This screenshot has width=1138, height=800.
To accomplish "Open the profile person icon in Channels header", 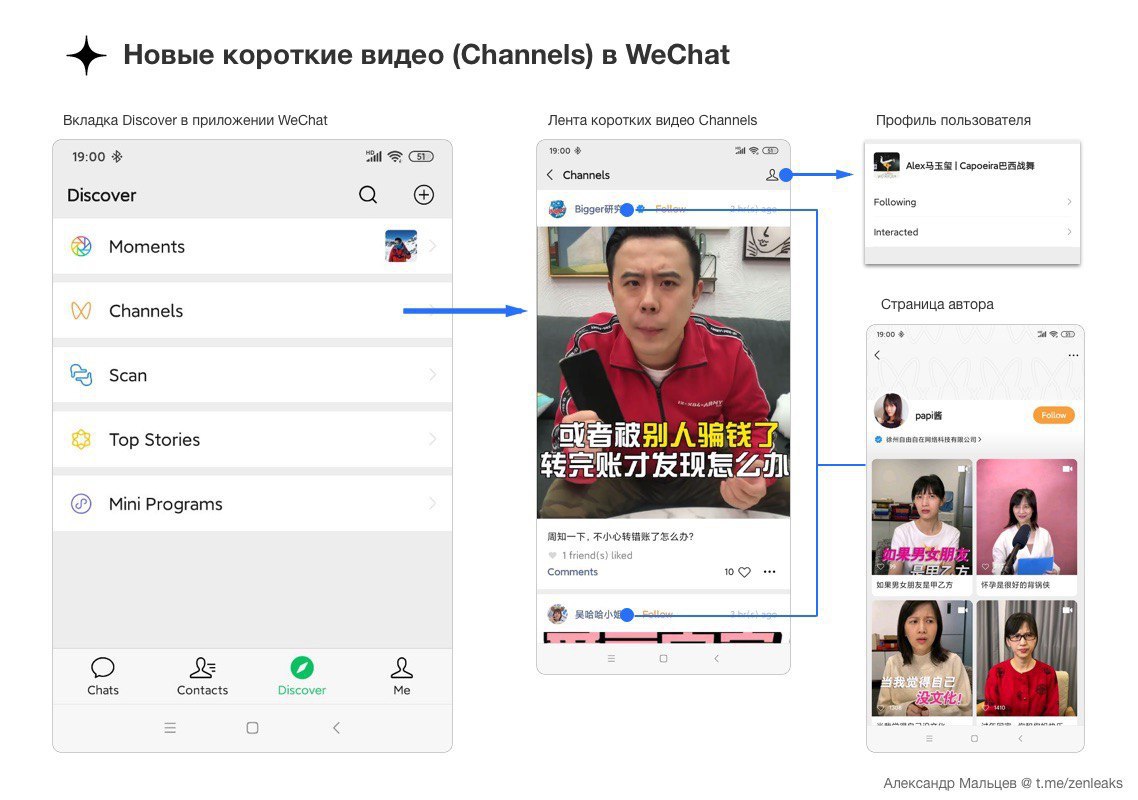I will (x=771, y=175).
